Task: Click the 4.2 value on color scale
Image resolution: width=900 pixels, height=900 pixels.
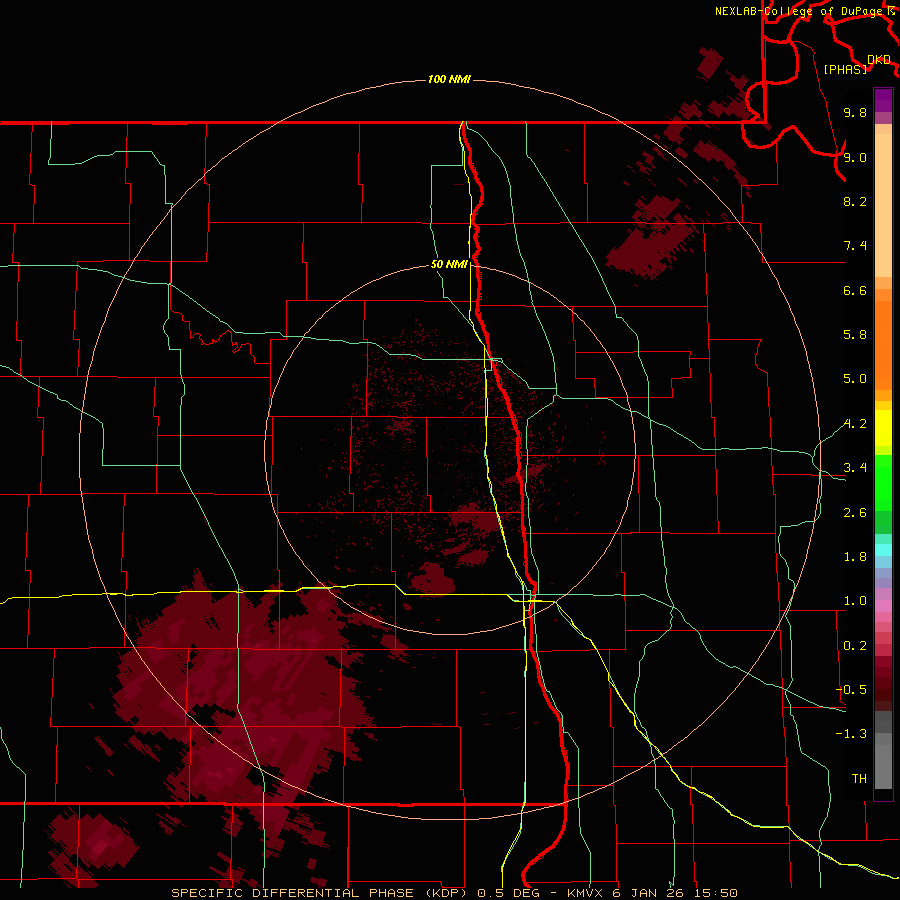Action: pyautogui.click(x=855, y=424)
